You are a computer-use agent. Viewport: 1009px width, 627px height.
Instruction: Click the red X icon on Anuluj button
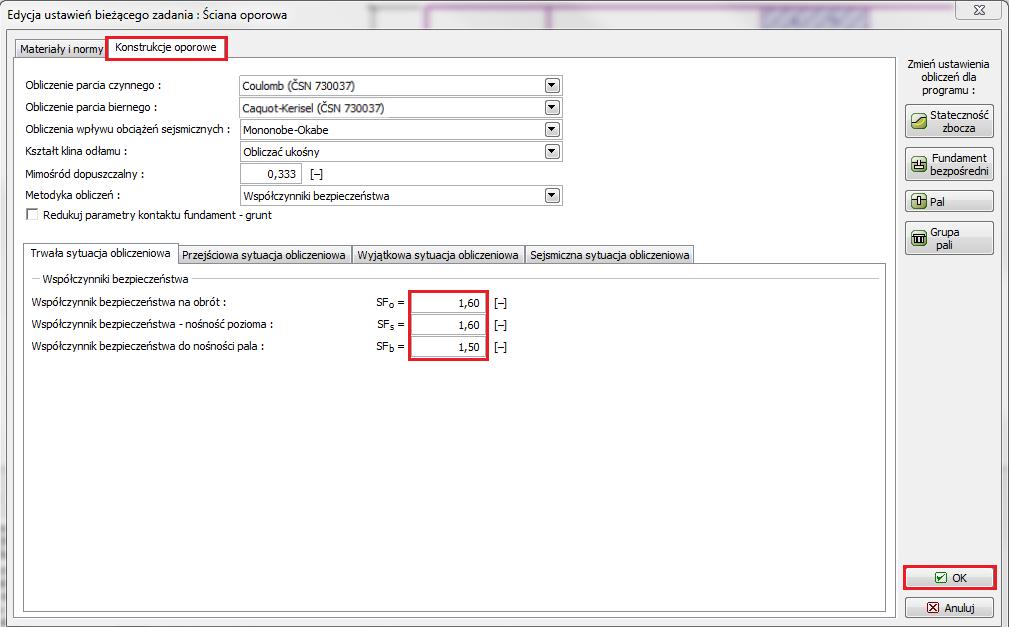click(933, 608)
